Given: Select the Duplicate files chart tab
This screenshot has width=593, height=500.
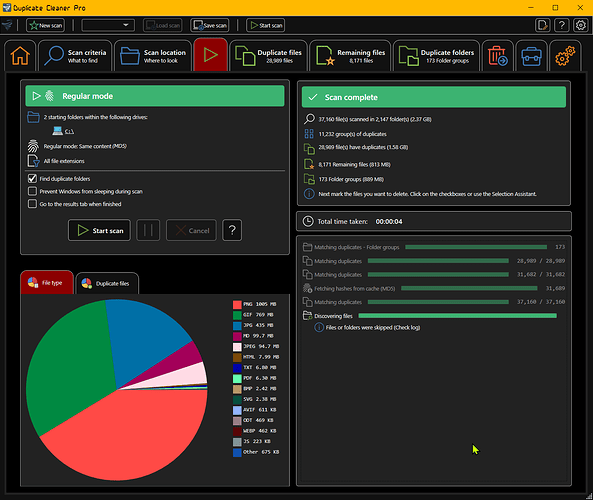Looking at the screenshot, I should click(107, 284).
